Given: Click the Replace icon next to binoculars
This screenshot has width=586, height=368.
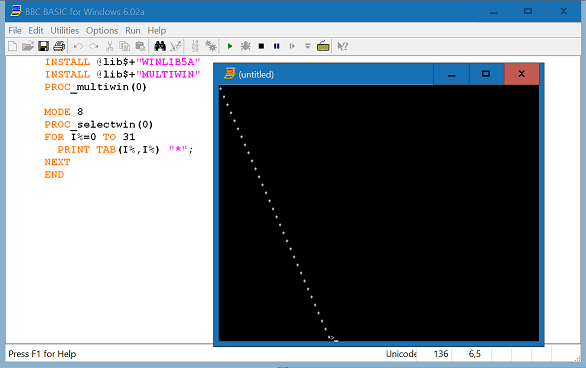Looking at the screenshot, I should point(176,46).
